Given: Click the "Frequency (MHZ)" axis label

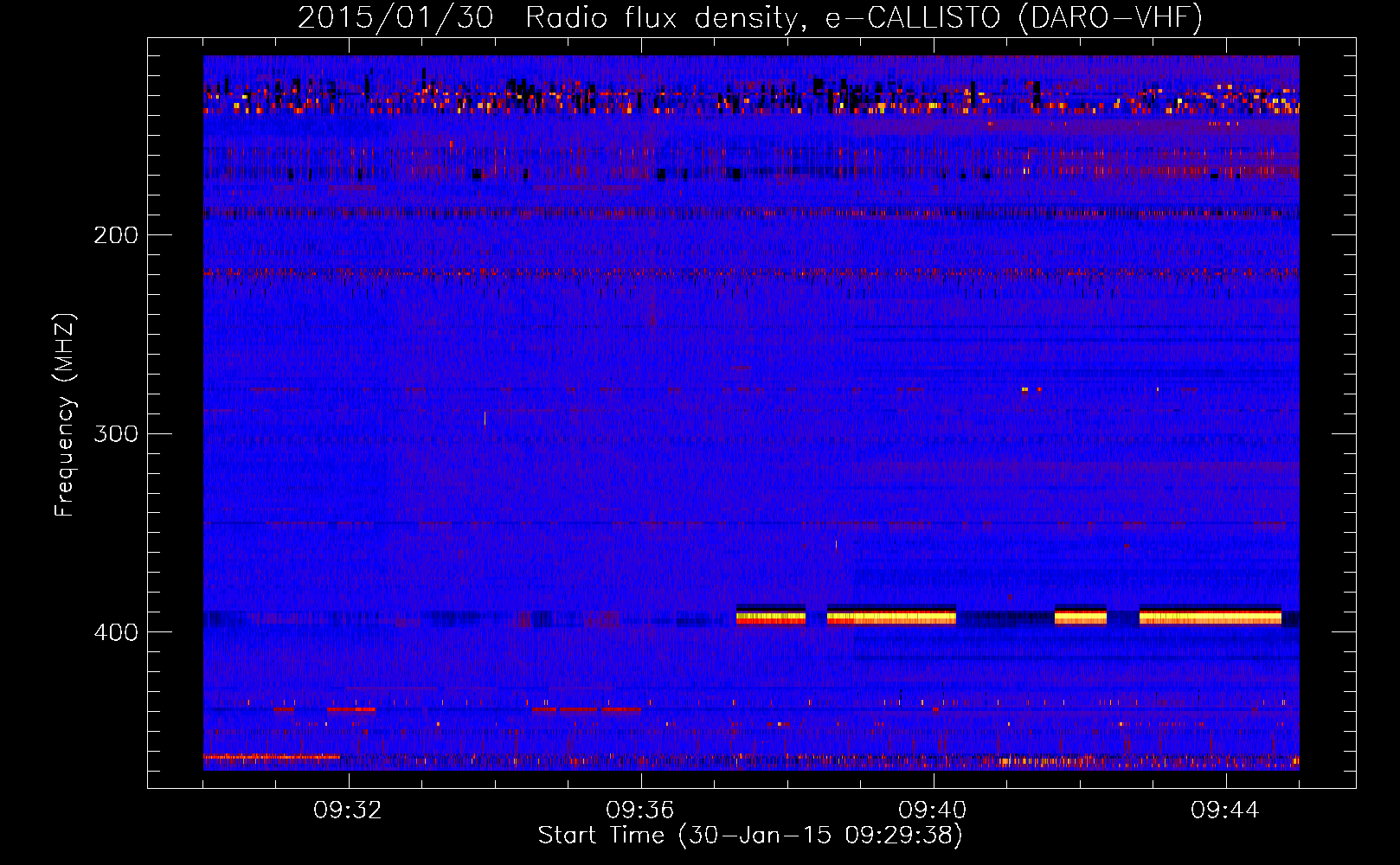Looking at the screenshot, I should (65, 415).
